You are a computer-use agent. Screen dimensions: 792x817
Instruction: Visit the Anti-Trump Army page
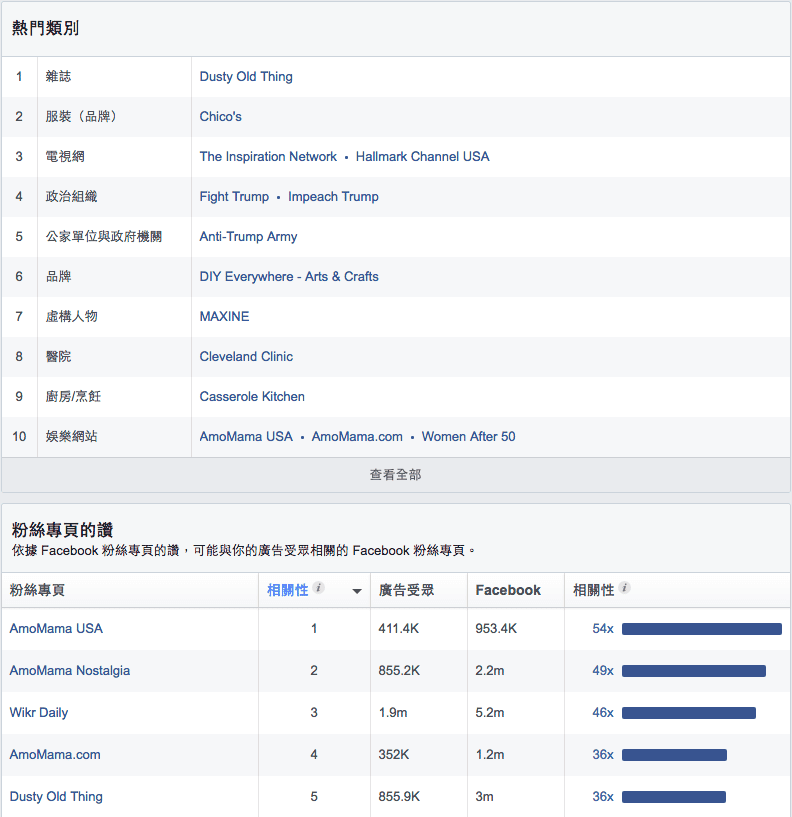pos(248,237)
